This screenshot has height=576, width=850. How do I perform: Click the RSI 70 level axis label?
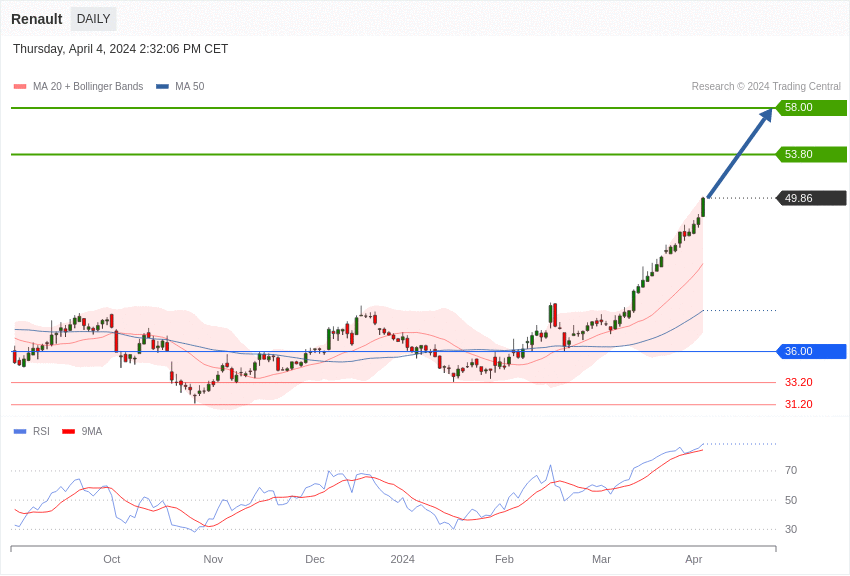pyautogui.click(x=791, y=470)
